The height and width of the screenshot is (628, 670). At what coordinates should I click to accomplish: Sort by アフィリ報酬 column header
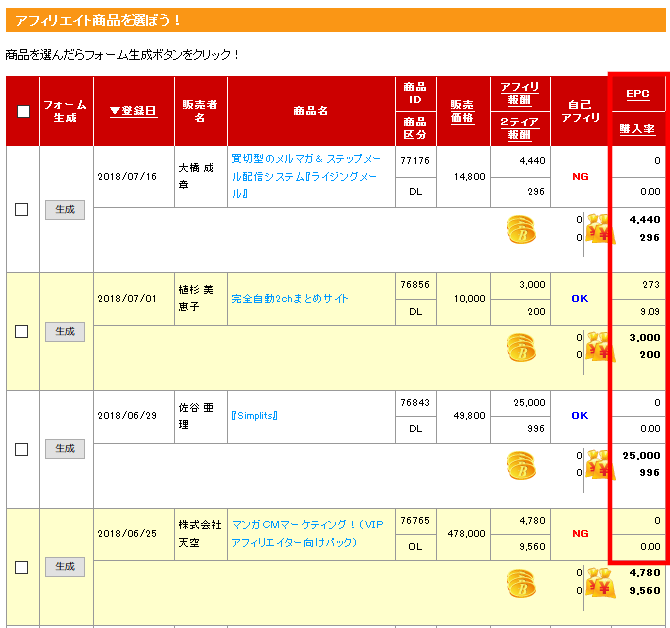[x=519, y=93]
